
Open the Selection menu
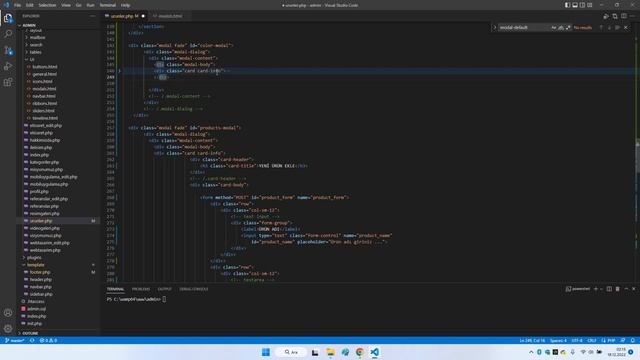(x=47, y=5)
